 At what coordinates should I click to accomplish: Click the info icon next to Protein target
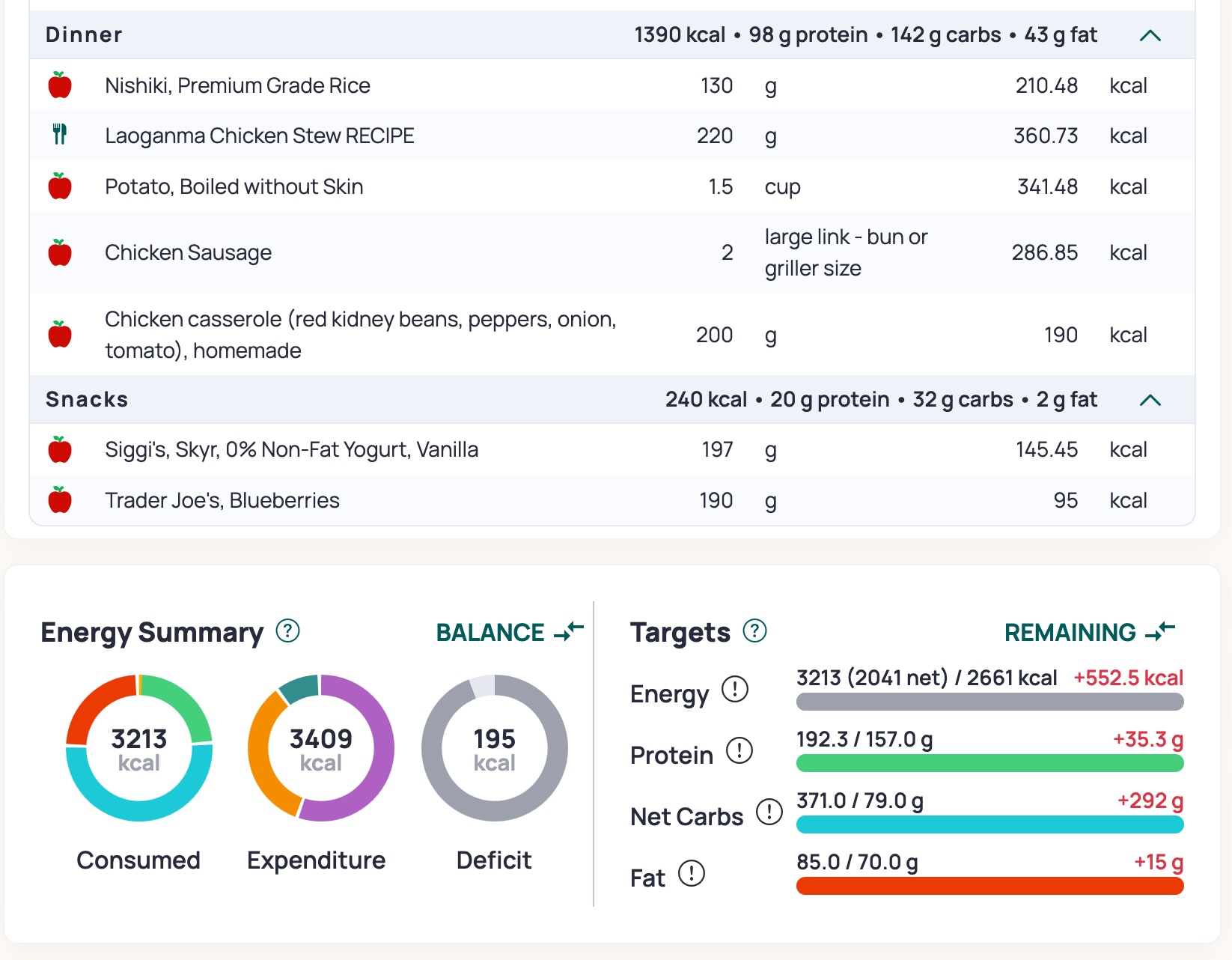pos(739,750)
